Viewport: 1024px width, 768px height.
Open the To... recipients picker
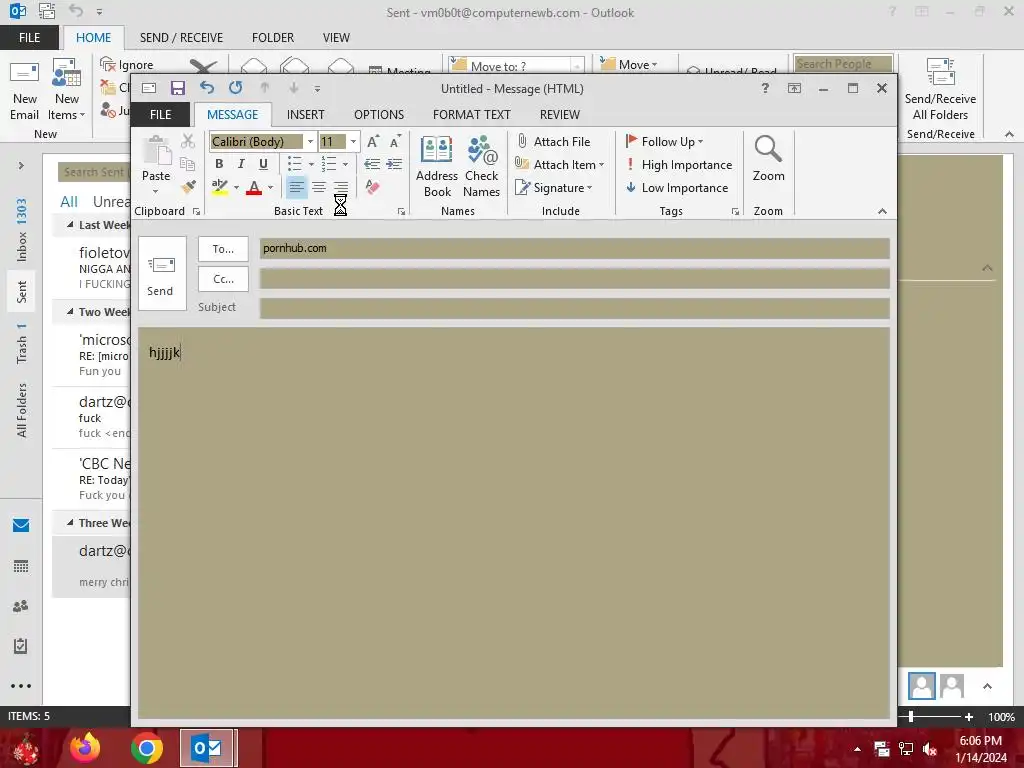pyautogui.click(x=223, y=249)
